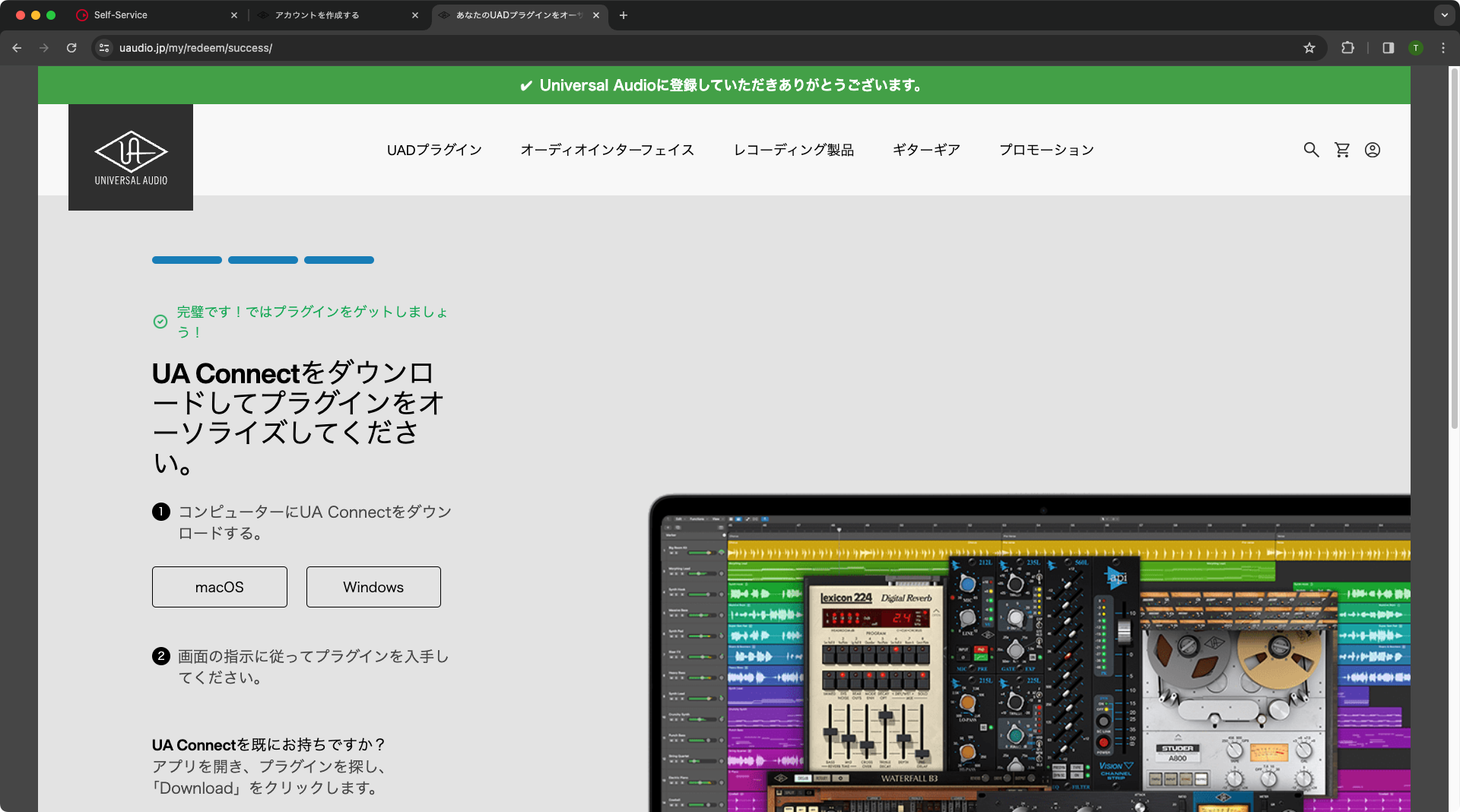
Task: Open the Chrome profile avatar
Action: (1416, 48)
